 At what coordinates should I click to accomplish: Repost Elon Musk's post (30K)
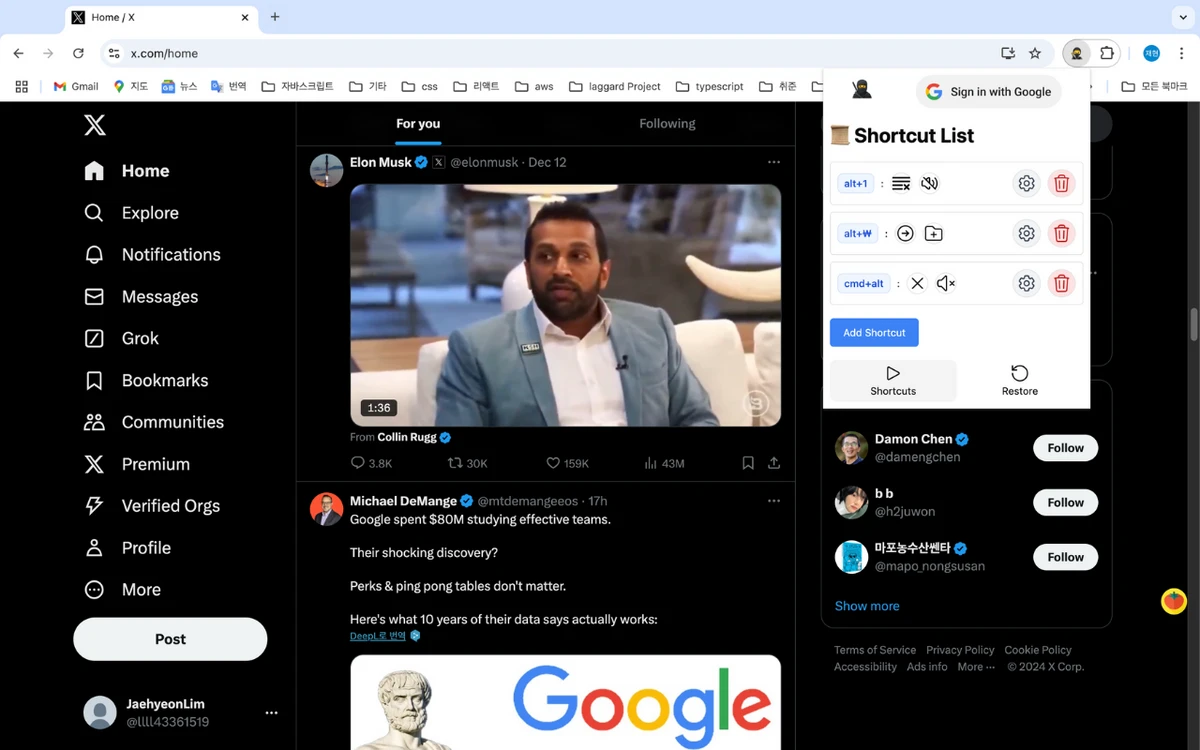coord(467,463)
